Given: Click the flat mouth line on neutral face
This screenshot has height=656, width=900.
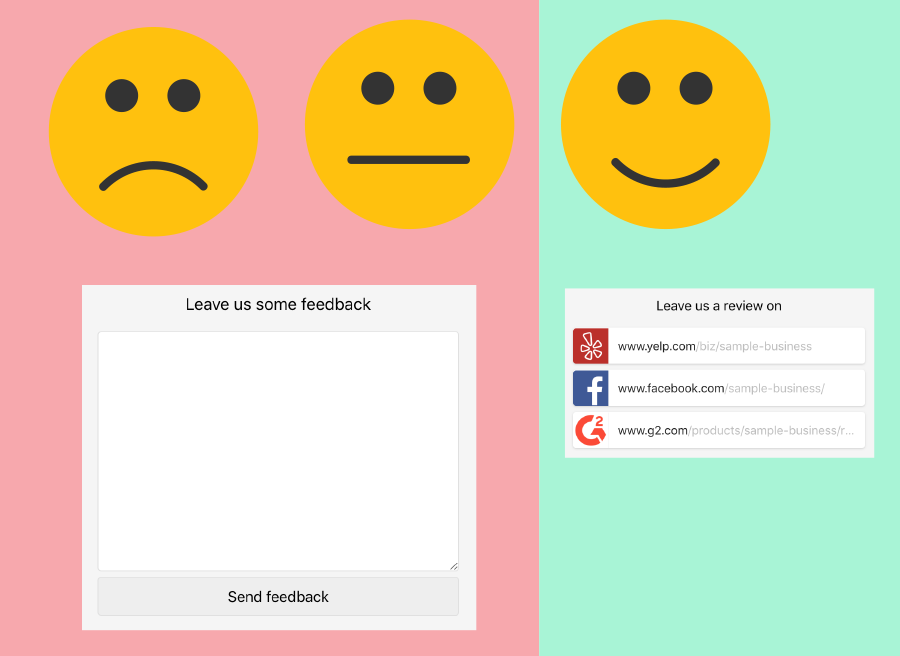Looking at the screenshot, I should [x=408, y=160].
